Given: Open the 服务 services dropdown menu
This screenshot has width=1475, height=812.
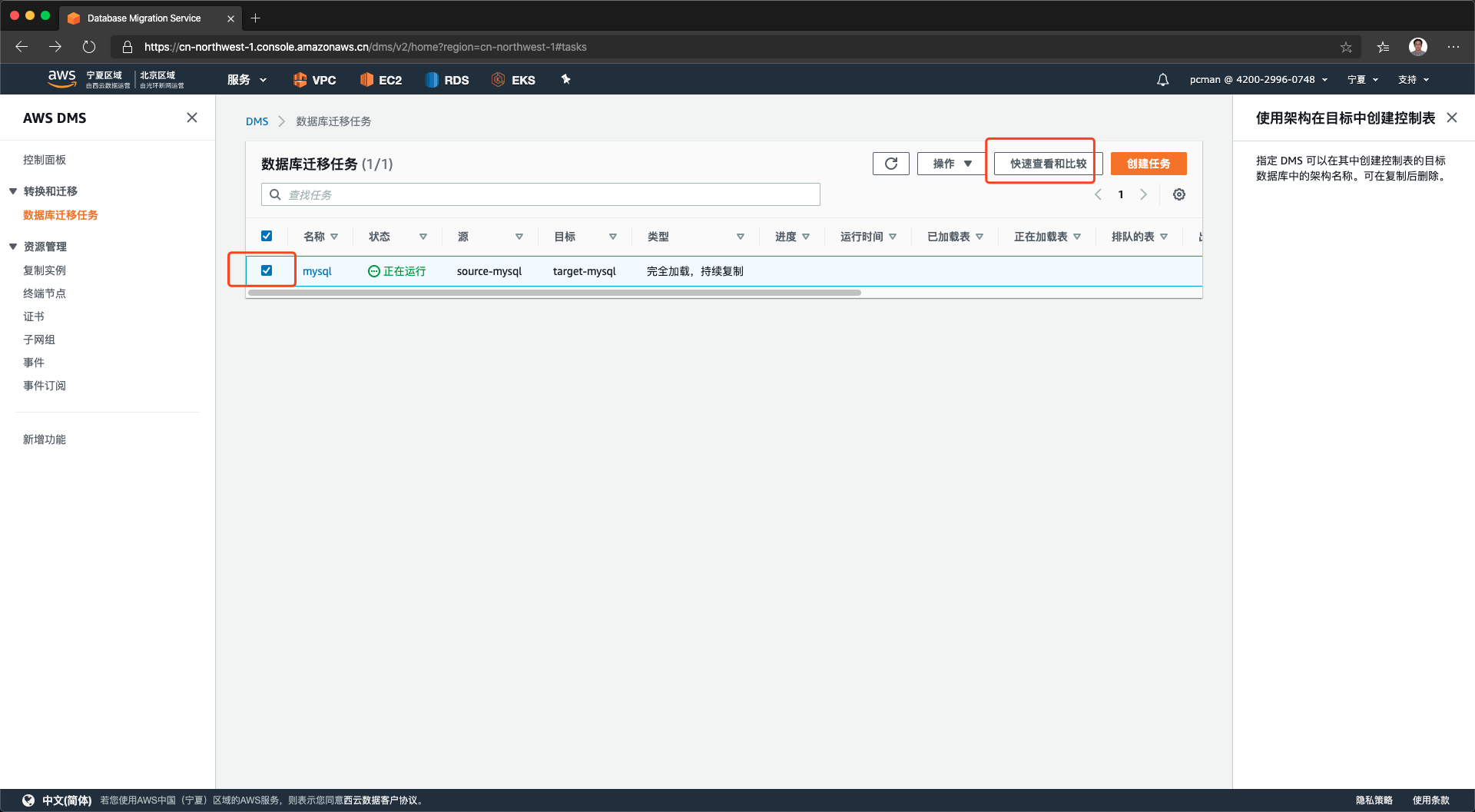Looking at the screenshot, I should (x=247, y=80).
